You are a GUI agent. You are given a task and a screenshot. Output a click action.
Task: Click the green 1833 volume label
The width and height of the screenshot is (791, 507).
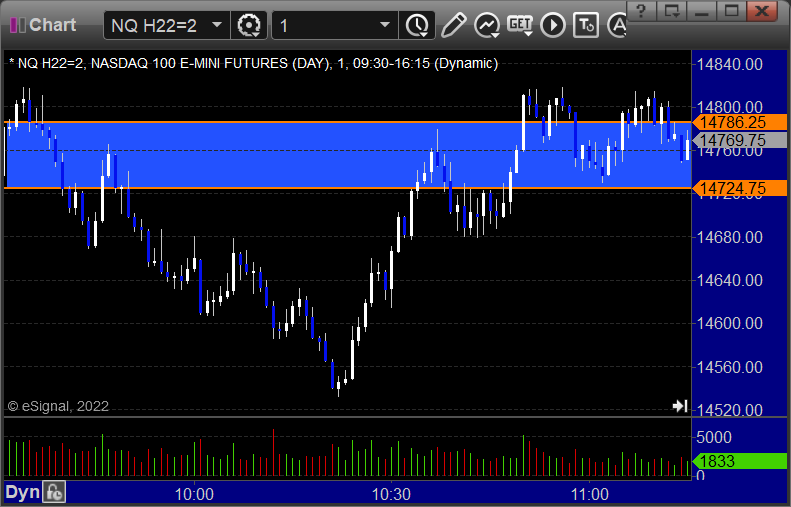739,461
